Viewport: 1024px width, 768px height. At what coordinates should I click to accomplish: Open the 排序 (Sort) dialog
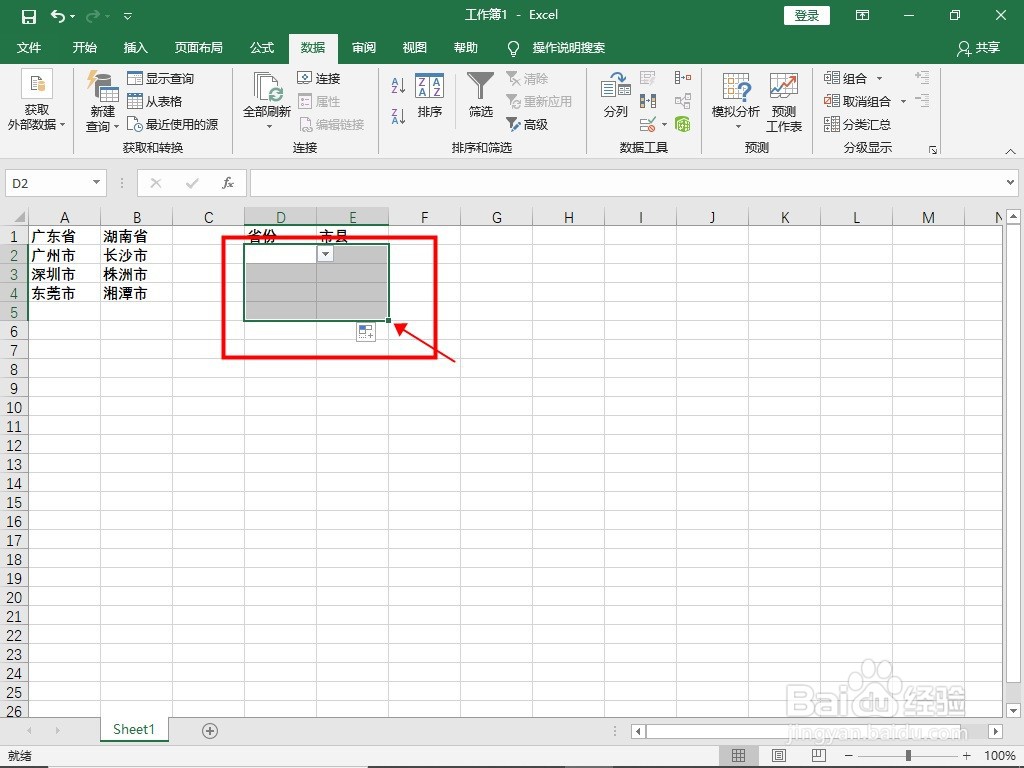(430, 95)
